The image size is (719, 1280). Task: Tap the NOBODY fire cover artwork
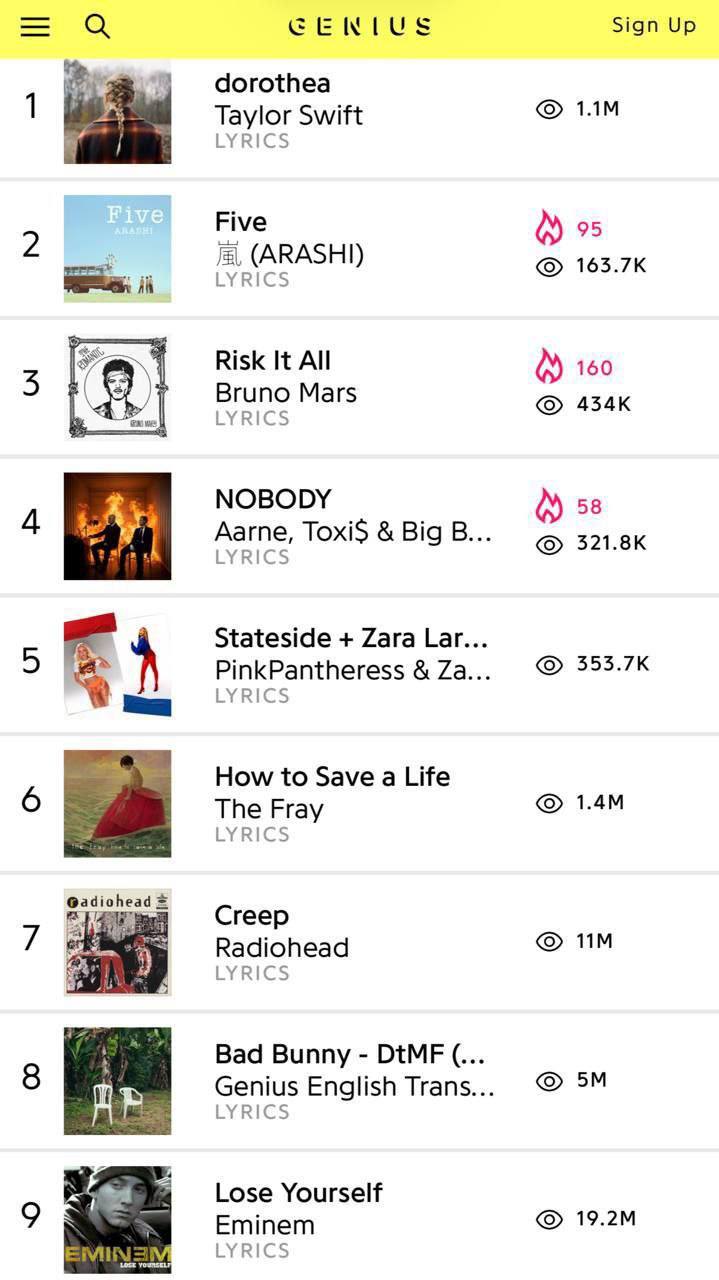[117, 526]
